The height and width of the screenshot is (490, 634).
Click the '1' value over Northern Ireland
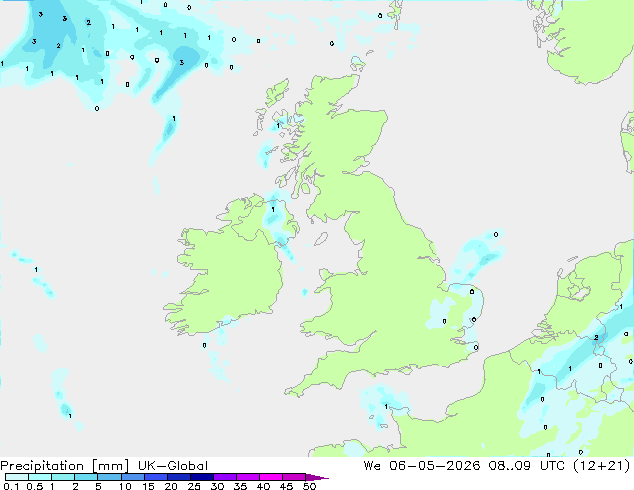click(x=273, y=209)
